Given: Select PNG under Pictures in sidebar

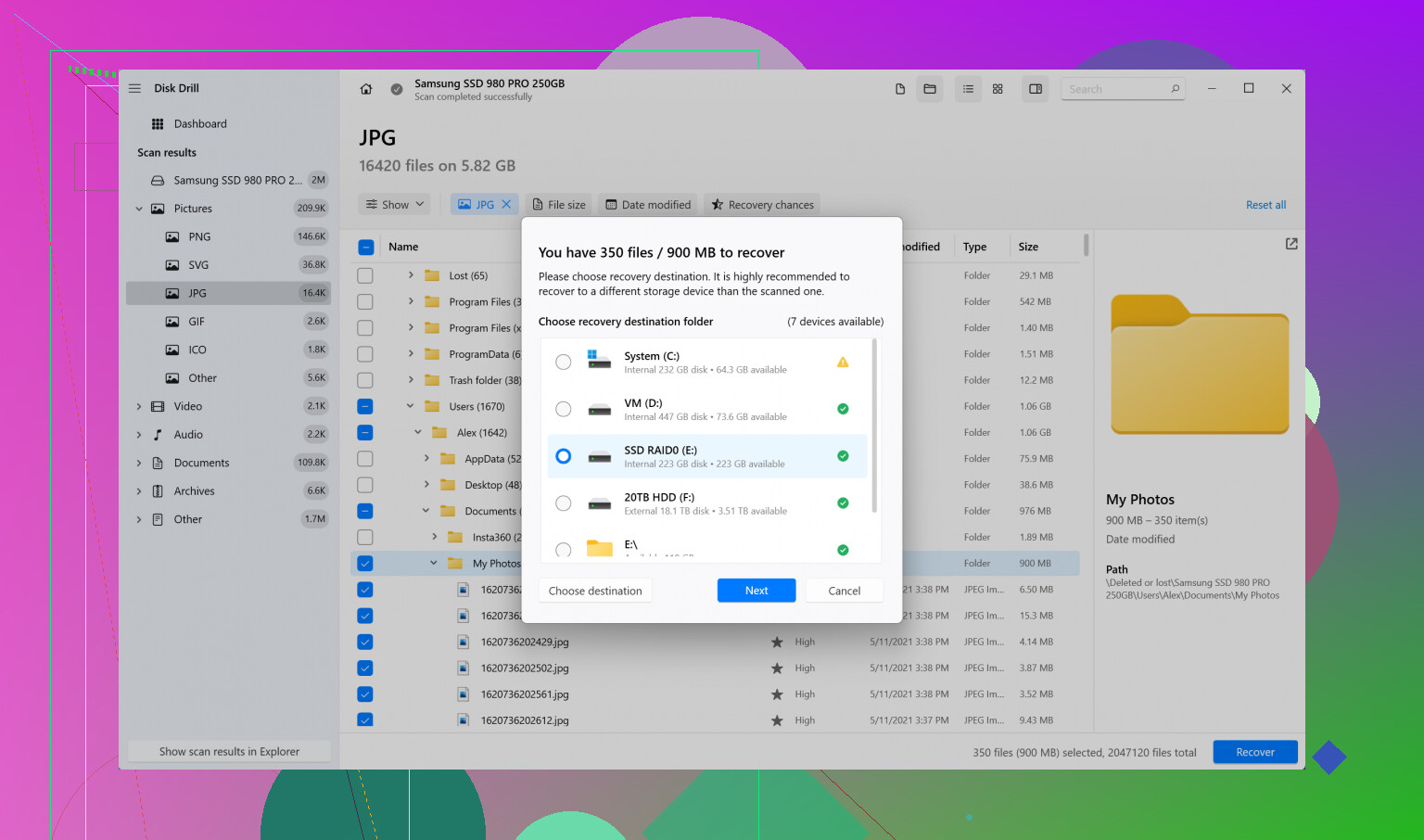Looking at the screenshot, I should click(198, 236).
